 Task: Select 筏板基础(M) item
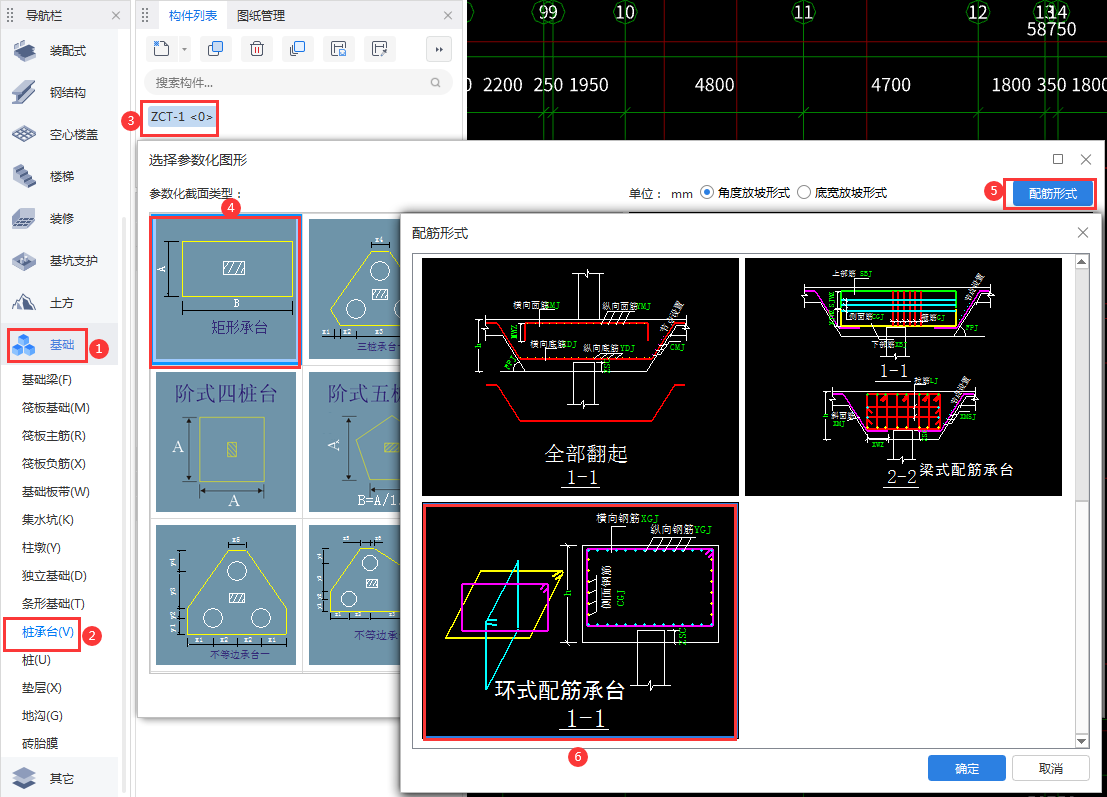click(56, 407)
